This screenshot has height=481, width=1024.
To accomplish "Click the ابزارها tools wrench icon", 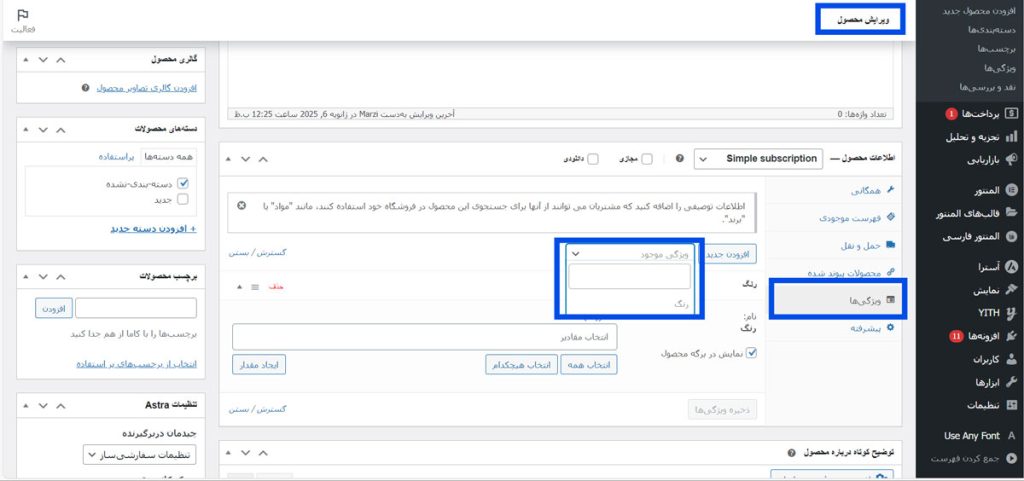I will coord(1011,382).
